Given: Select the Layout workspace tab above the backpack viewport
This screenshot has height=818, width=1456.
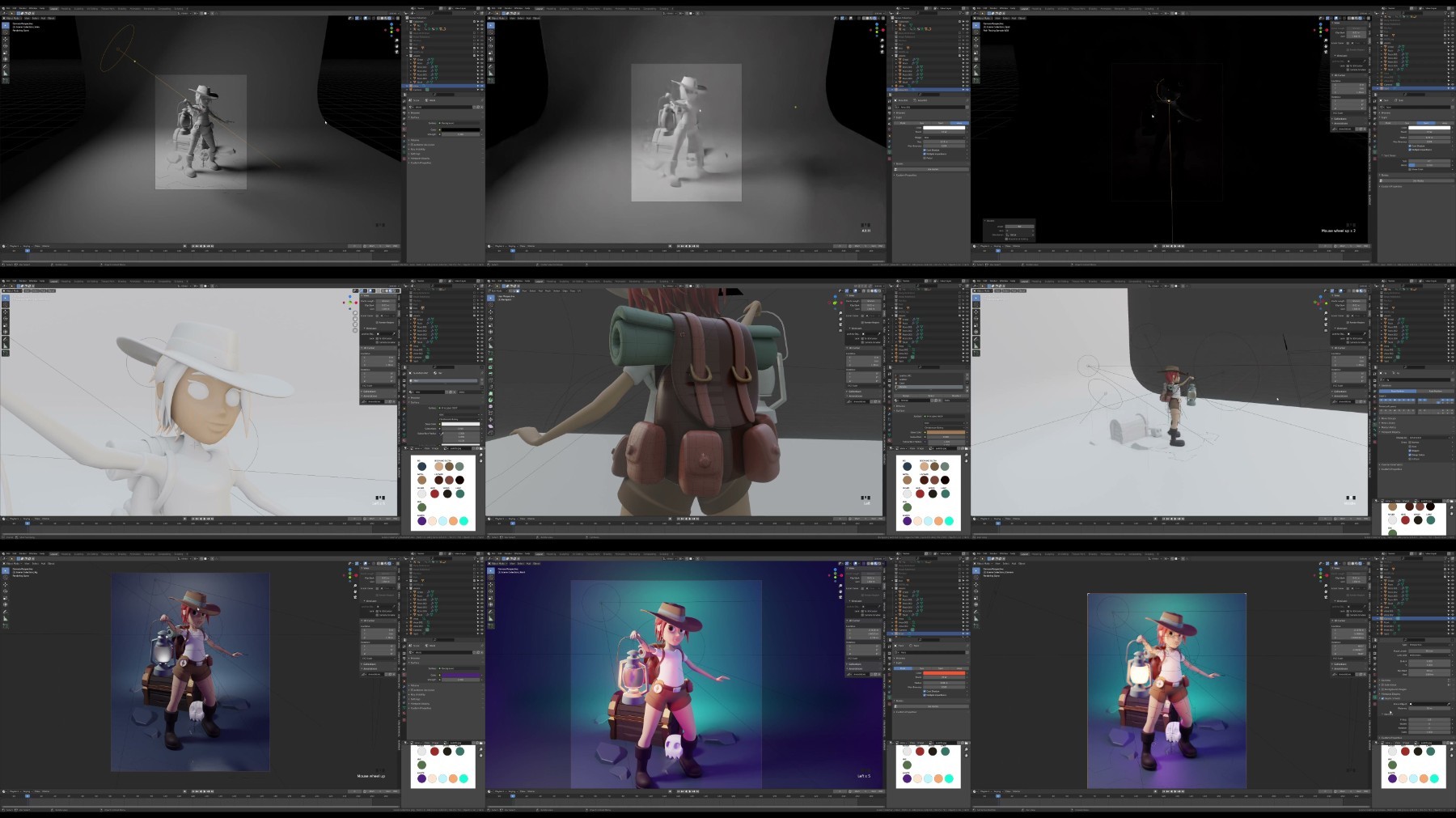Looking at the screenshot, I should click(539, 281).
